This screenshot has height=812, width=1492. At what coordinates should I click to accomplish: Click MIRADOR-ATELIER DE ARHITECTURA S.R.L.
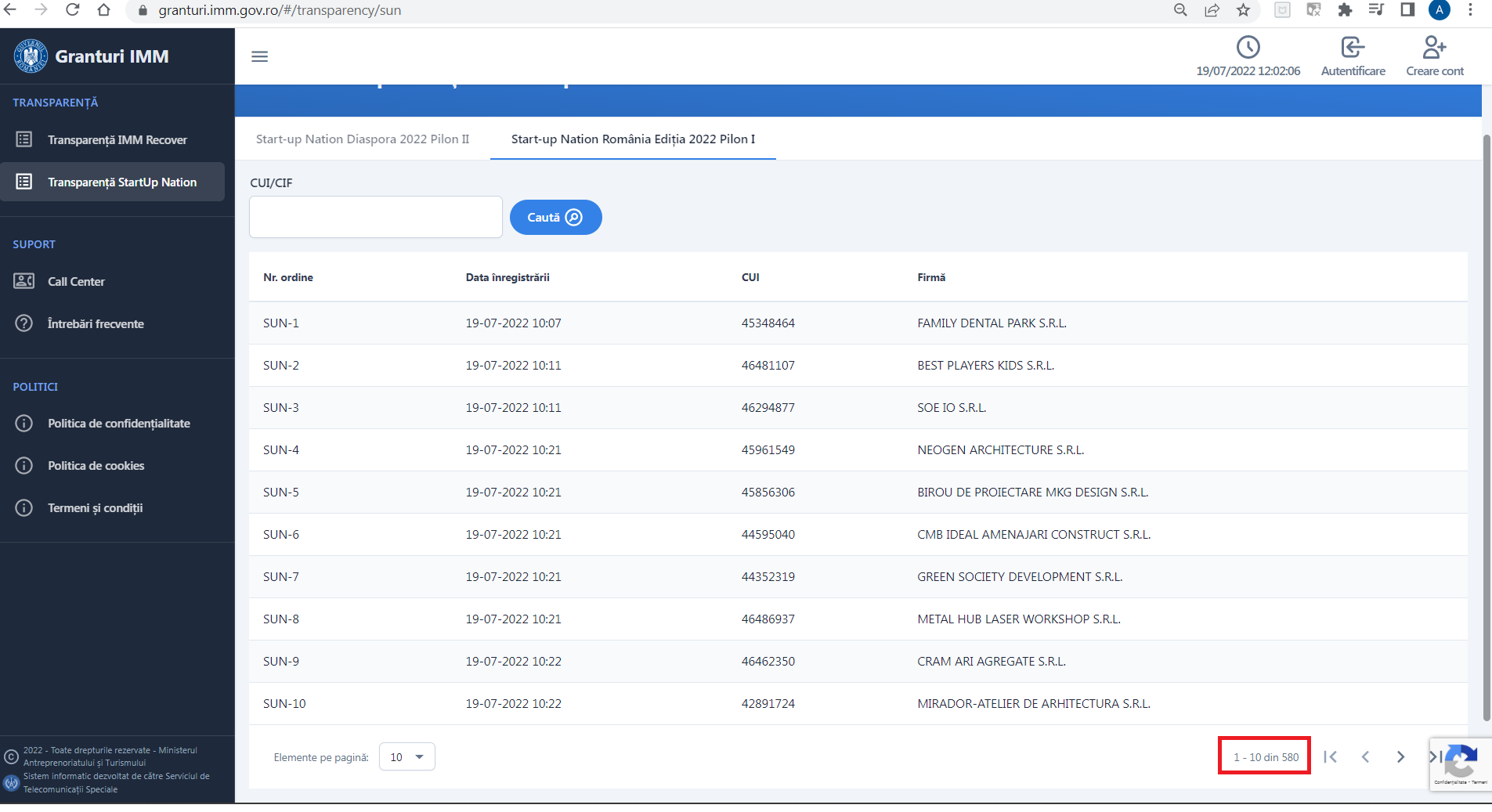[1034, 703]
